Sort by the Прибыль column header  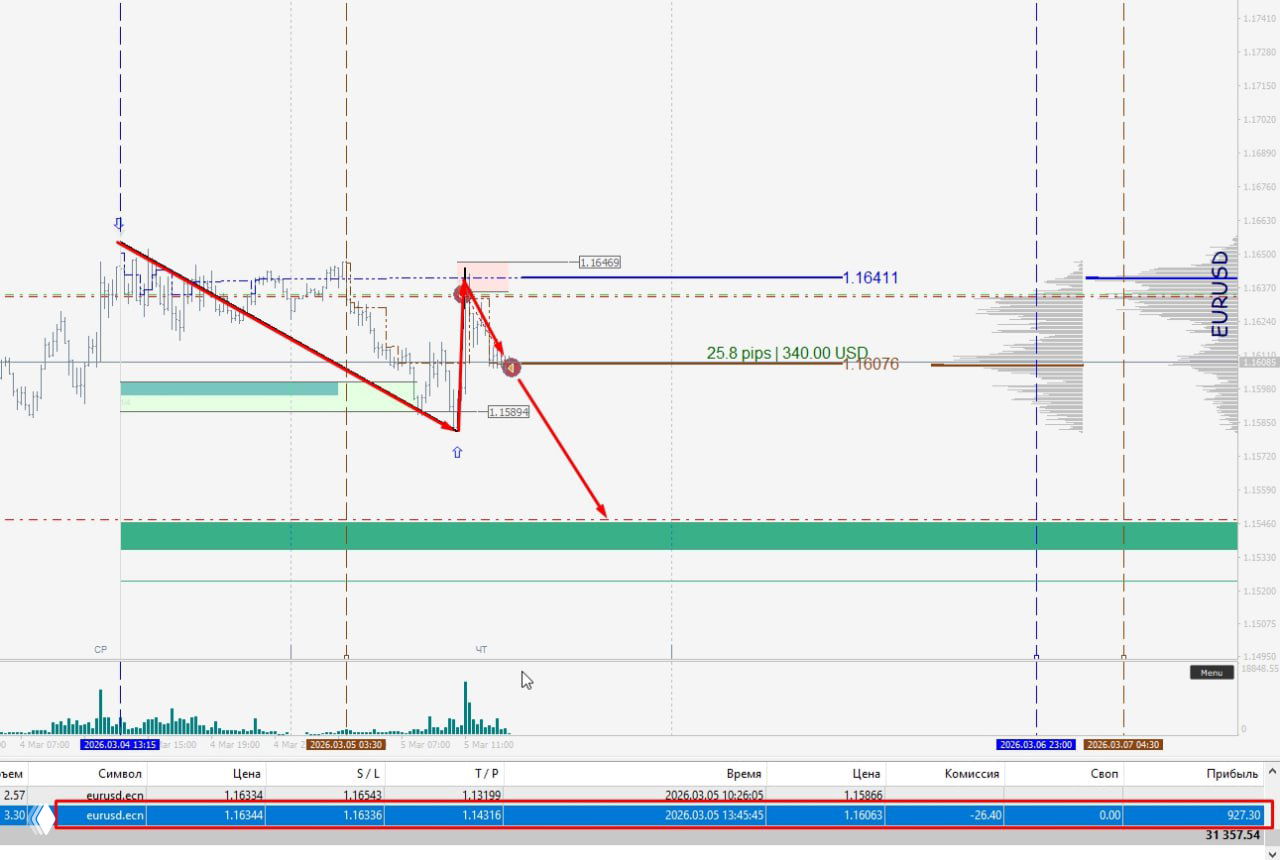click(1232, 773)
